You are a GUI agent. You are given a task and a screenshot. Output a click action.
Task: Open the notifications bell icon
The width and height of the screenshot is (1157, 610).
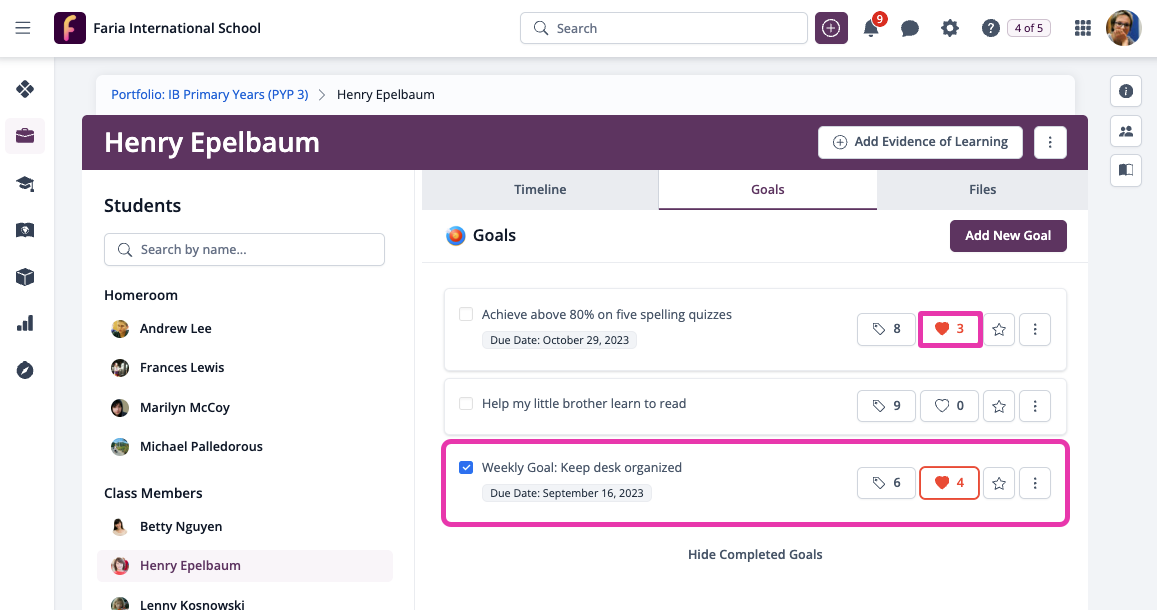tap(871, 28)
